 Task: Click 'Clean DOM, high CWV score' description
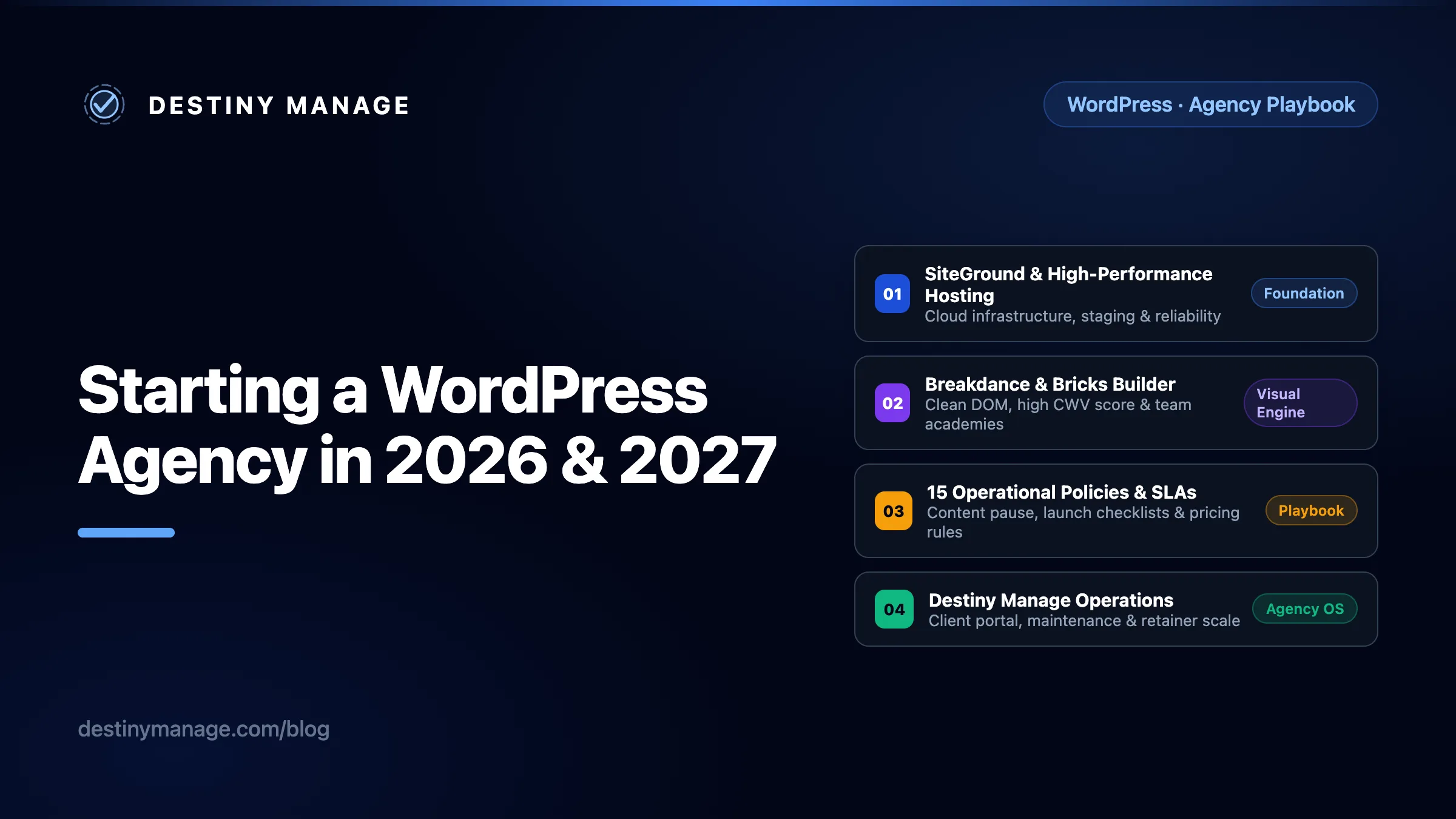(x=1058, y=414)
